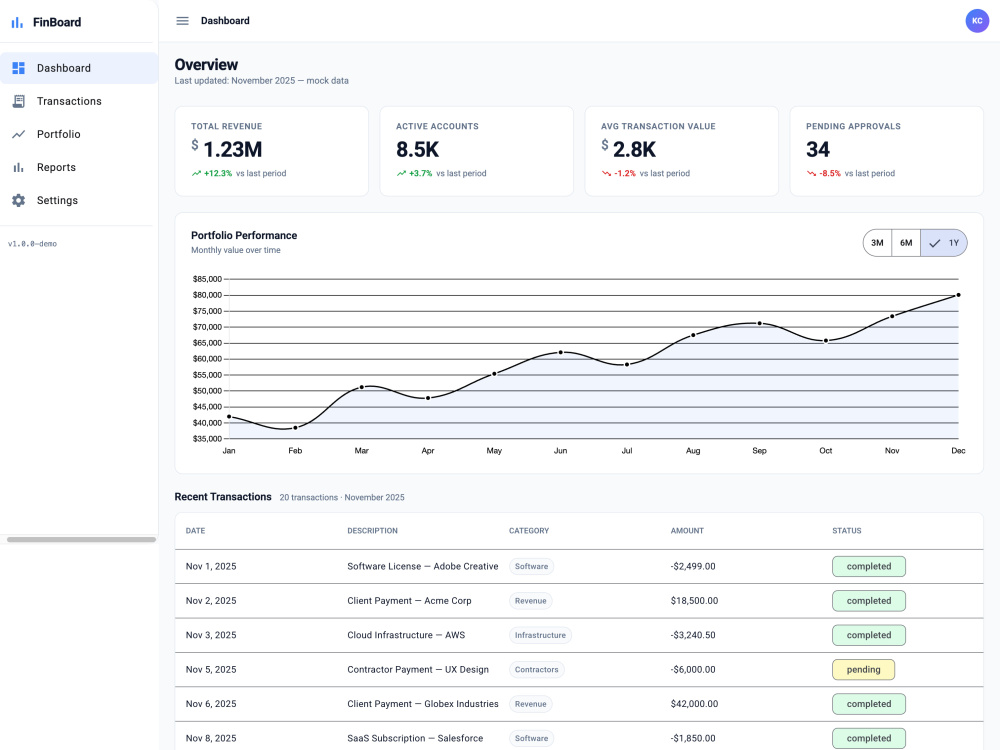Click the Software tag on Salesforce row
Image resolution: width=1000 pixels, height=750 pixels.
[531, 739]
